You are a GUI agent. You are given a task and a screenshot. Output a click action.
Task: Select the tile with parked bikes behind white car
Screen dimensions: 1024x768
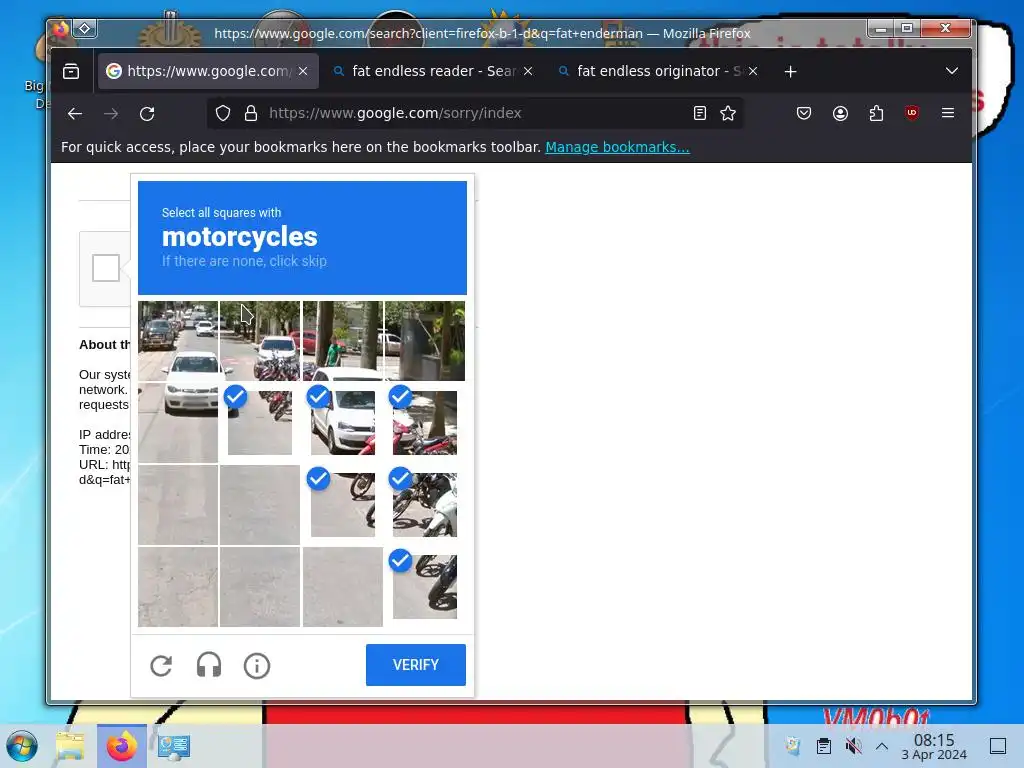[x=260, y=341]
